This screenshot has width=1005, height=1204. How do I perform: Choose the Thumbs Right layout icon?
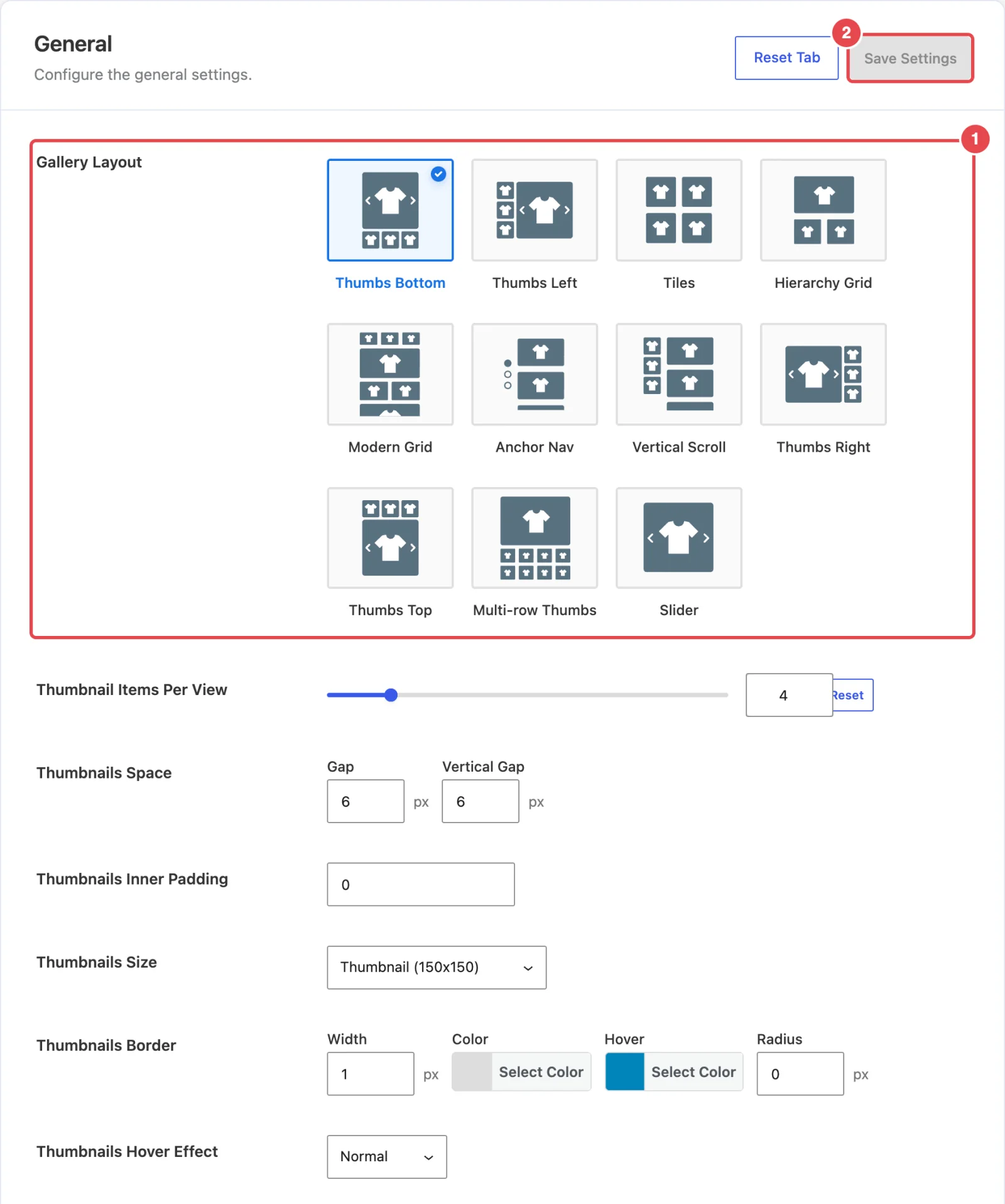tap(823, 374)
